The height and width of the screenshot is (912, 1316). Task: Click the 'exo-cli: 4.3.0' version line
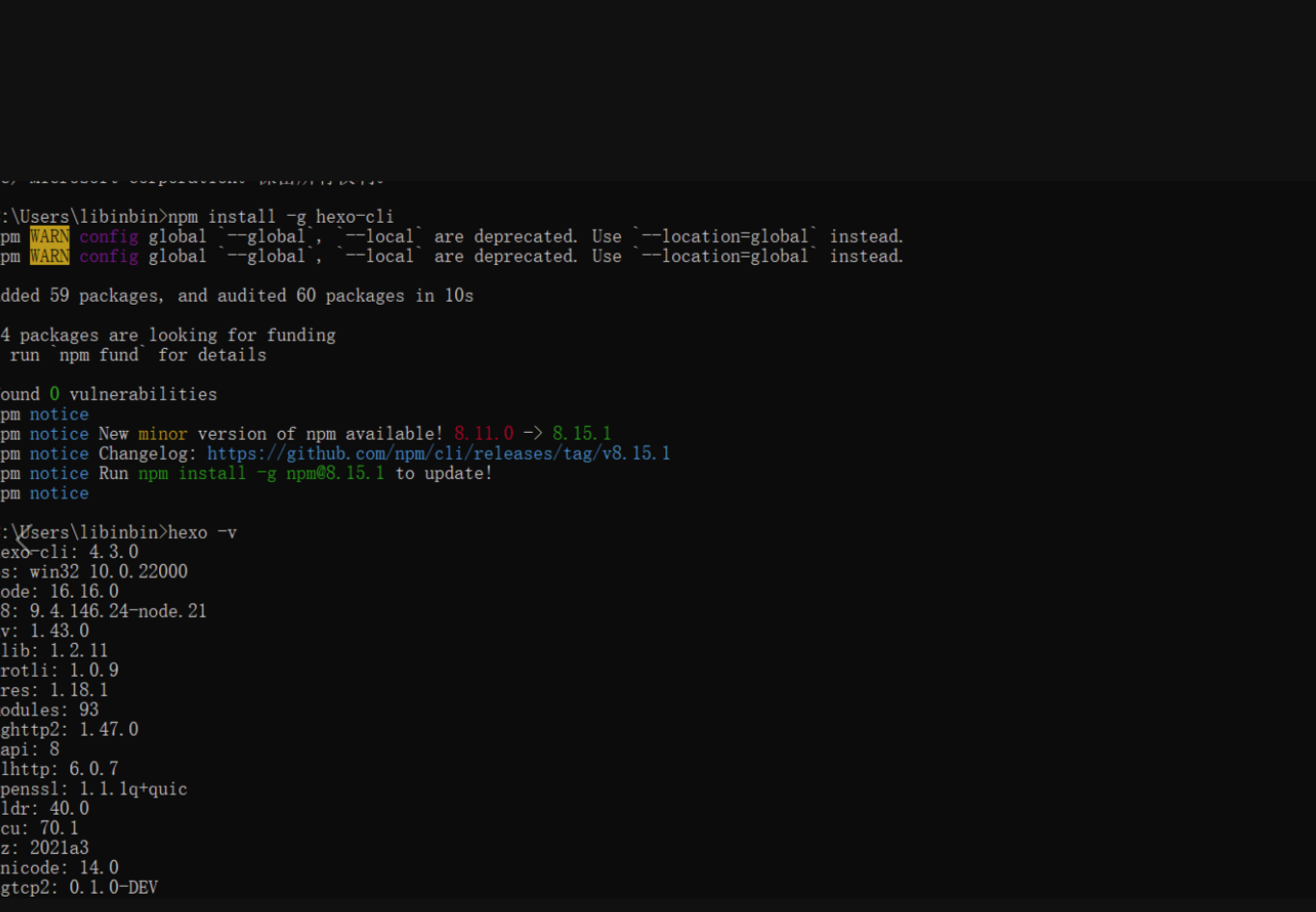pyautogui.click(x=69, y=552)
